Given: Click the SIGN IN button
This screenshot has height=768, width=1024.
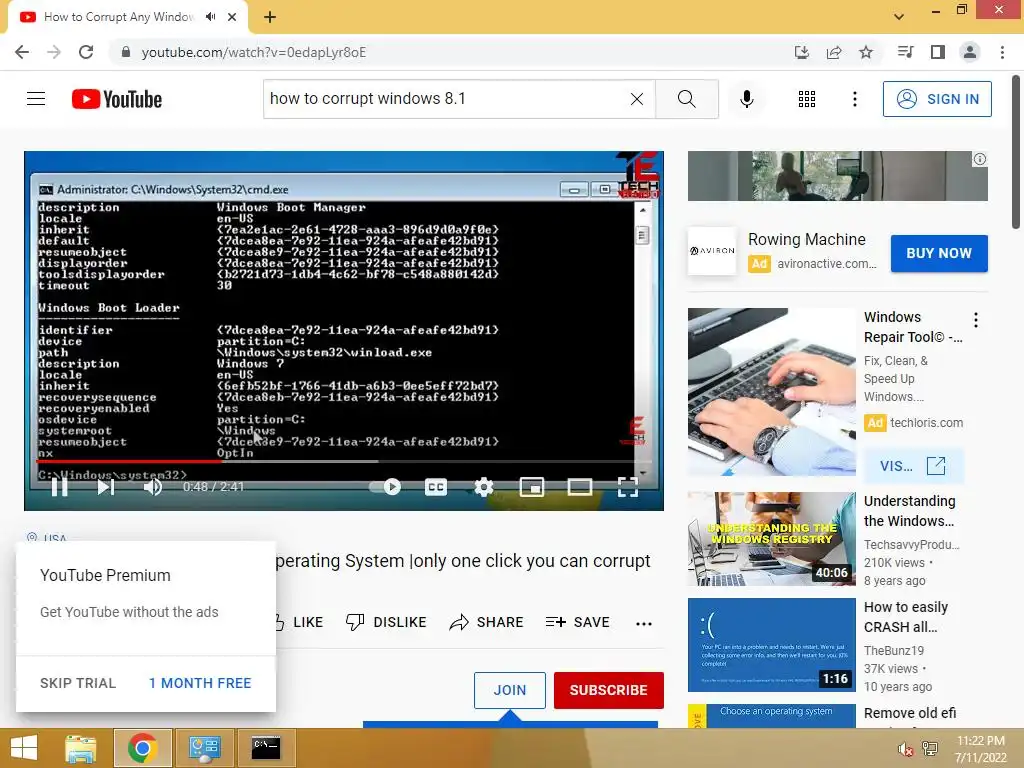Looking at the screenshot, I should coord(937,99).
